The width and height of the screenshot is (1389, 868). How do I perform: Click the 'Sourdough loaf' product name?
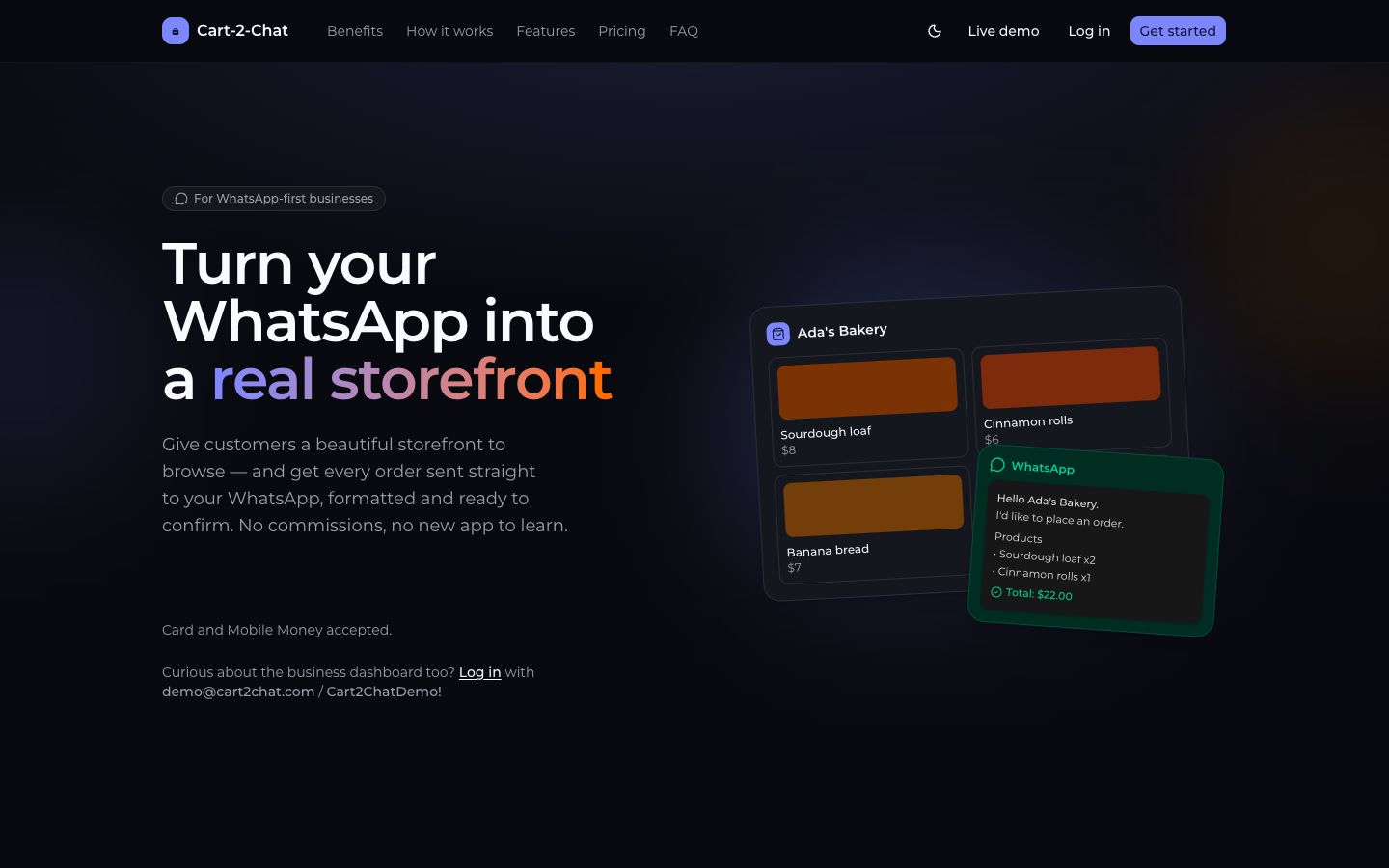[826, 432]
